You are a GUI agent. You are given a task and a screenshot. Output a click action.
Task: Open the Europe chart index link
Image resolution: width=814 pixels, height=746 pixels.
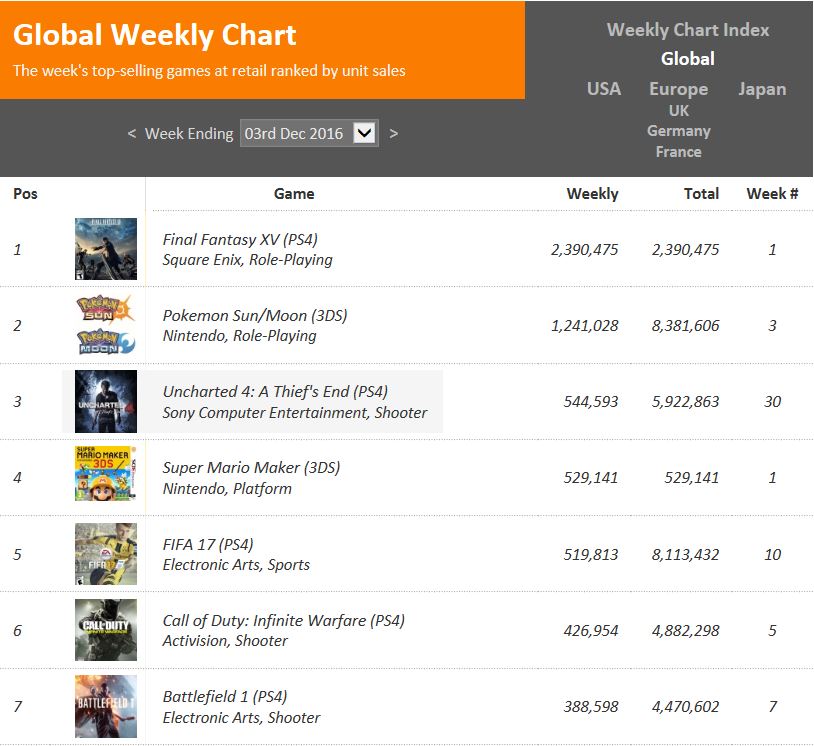pos(678,89)
